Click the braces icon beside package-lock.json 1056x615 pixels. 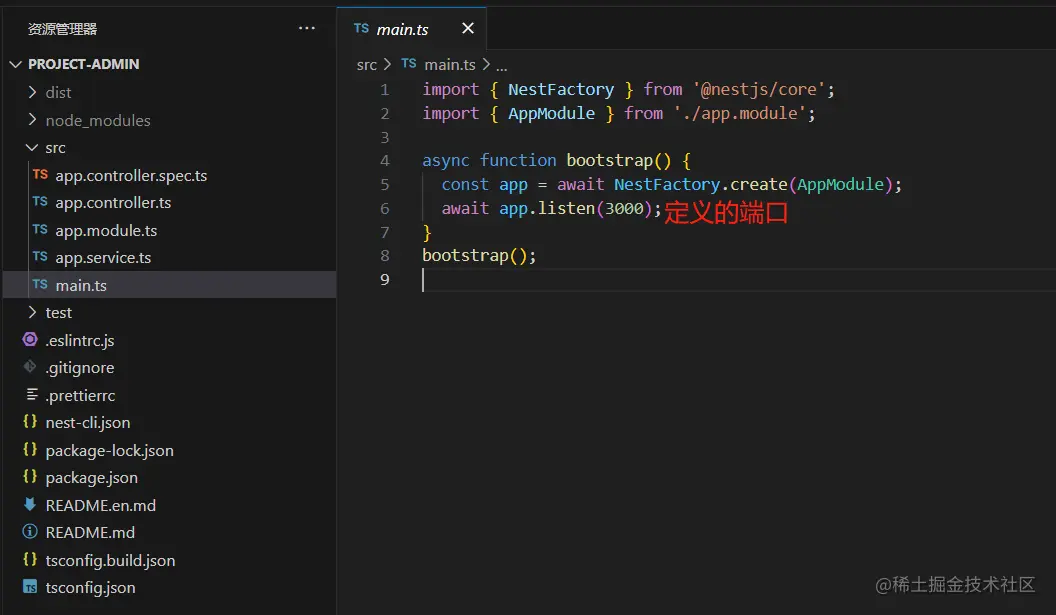coord(30,449)
